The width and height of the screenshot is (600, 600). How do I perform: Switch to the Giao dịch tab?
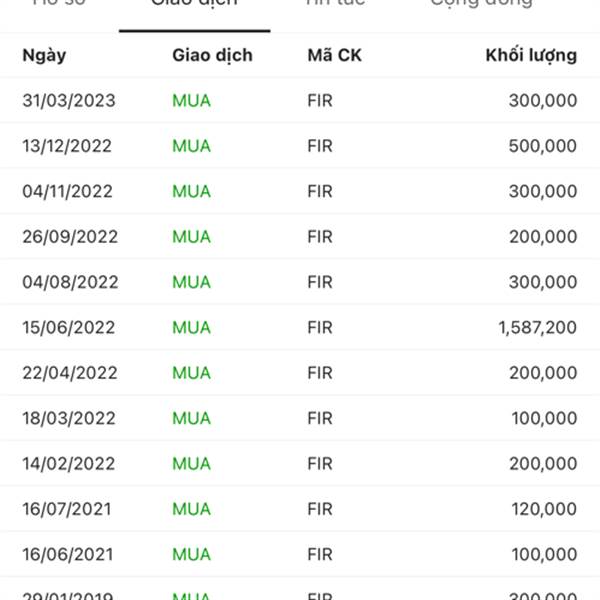click(194, 3)
